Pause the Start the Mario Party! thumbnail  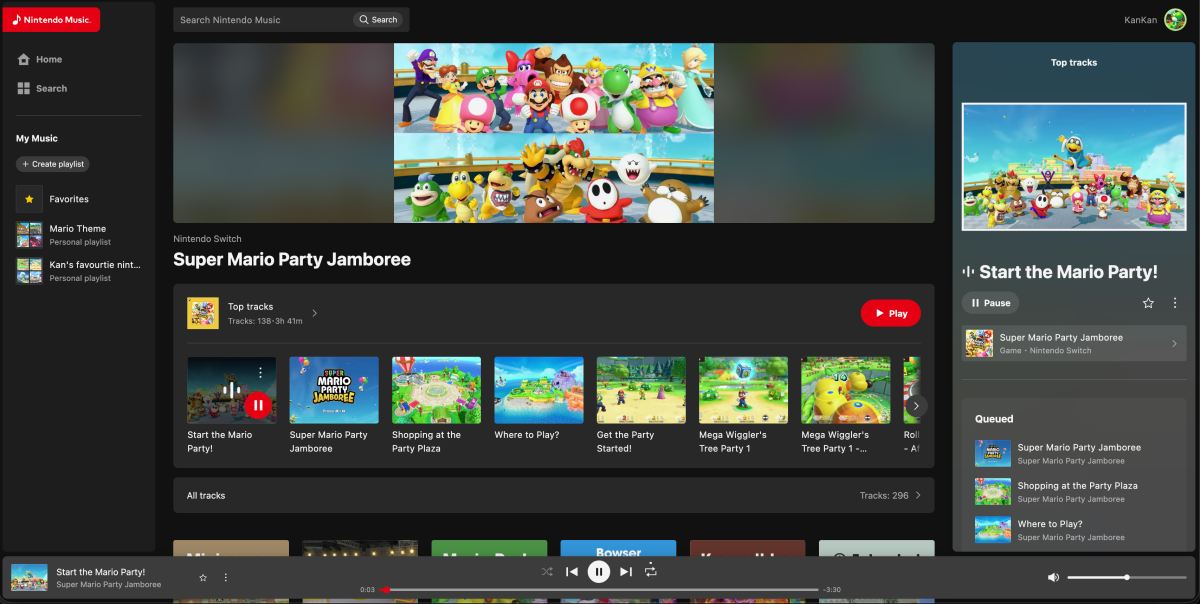click(258, 405)
